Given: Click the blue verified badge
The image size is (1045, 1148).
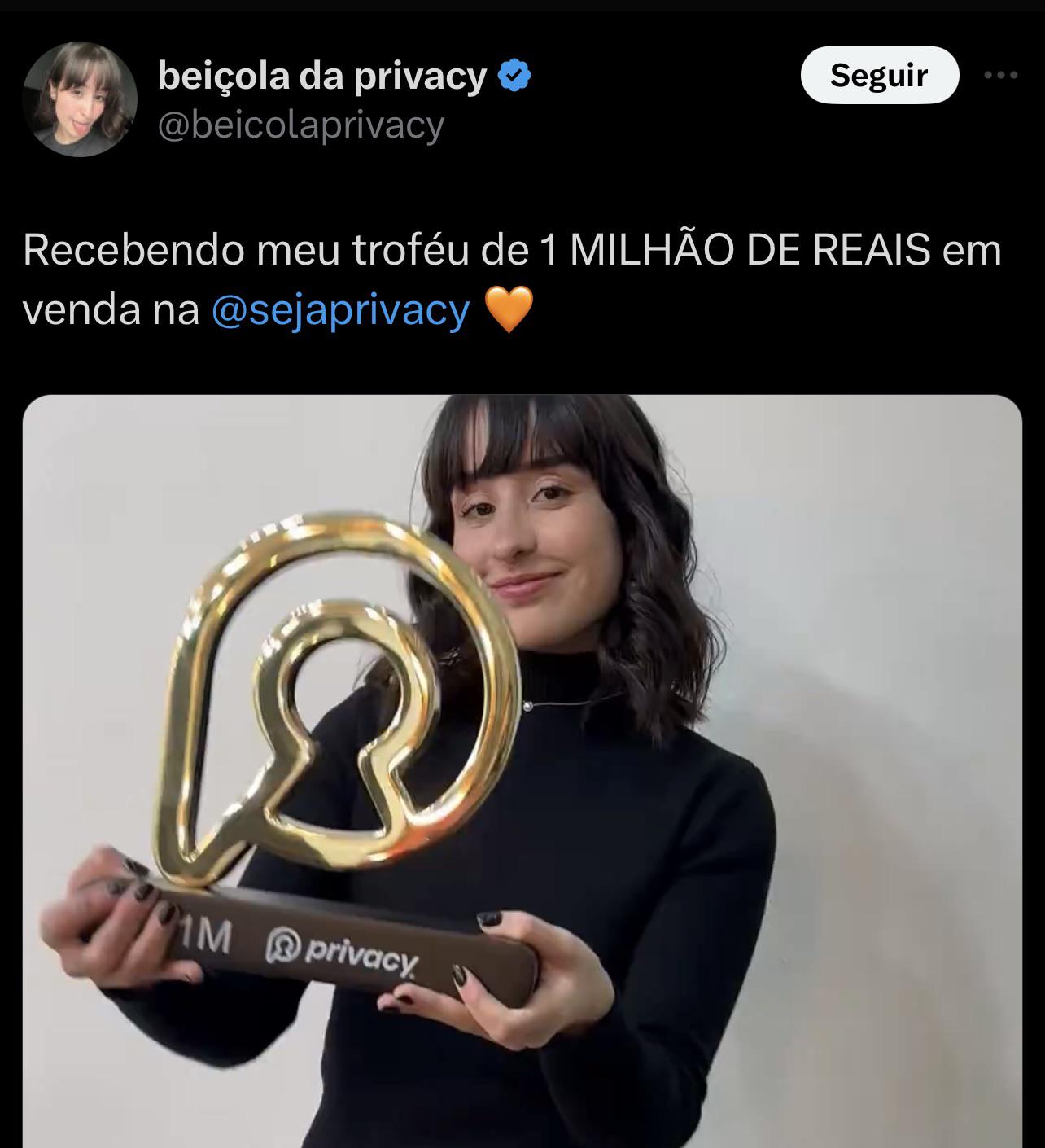Looking at the screenshot, I should click(x=514, y=77).
